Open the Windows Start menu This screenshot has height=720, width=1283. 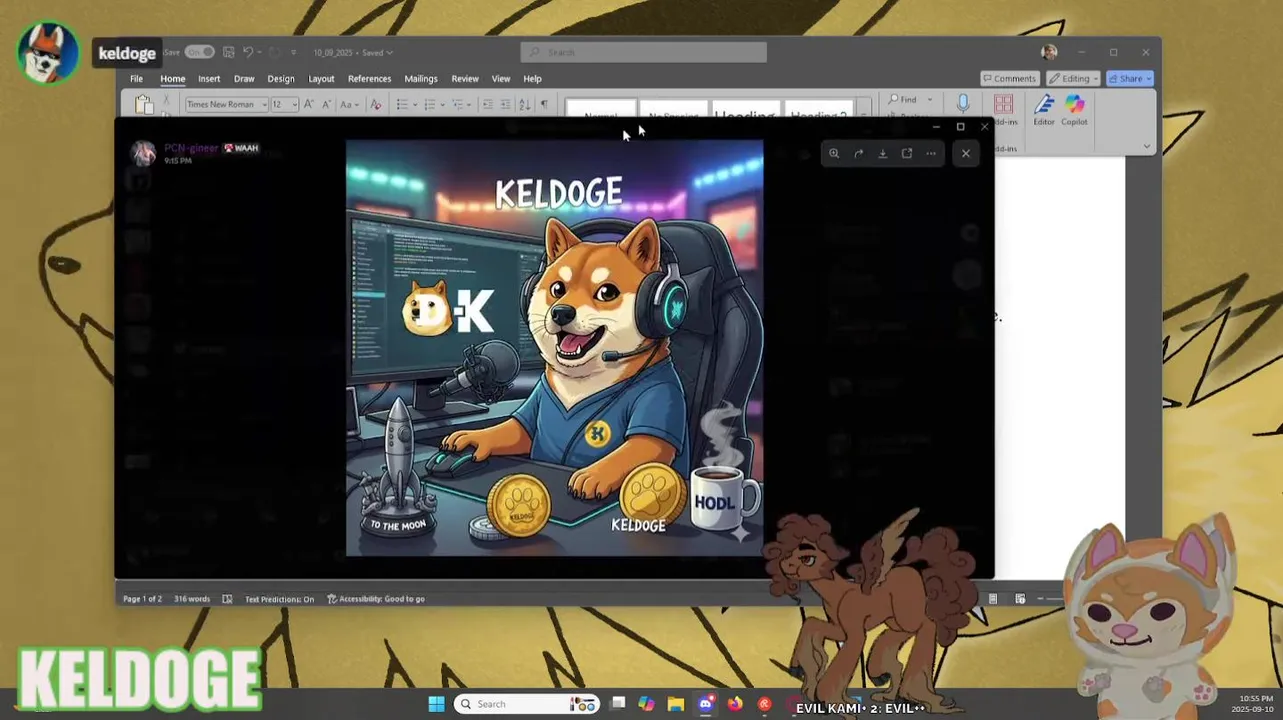point(436,704)
